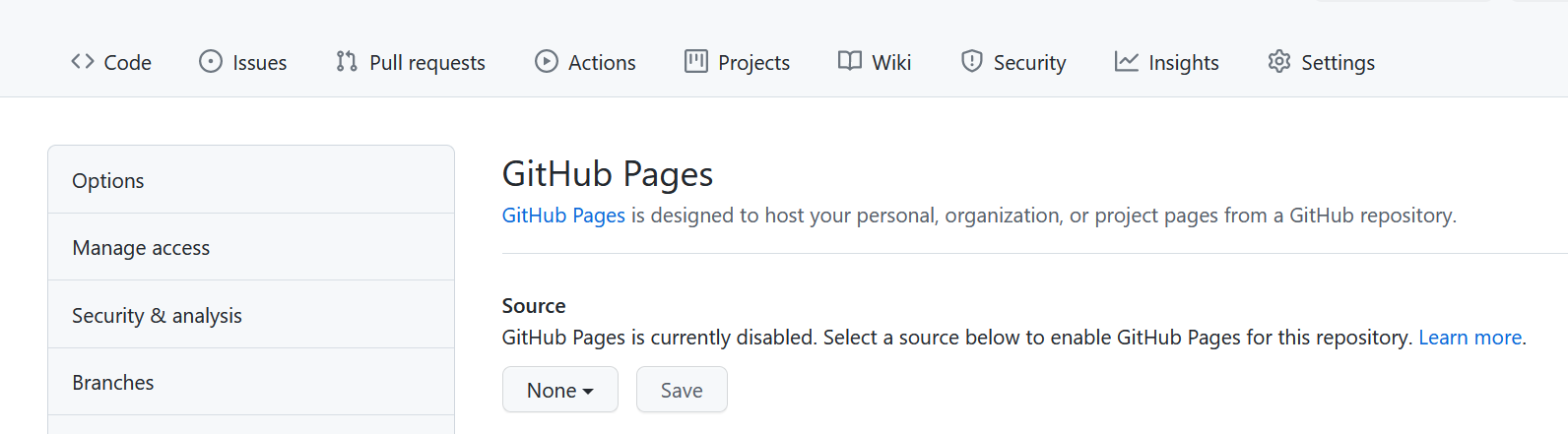Switch to the Issues tab
Screen dimensions: 1568x434
point(243,62)
